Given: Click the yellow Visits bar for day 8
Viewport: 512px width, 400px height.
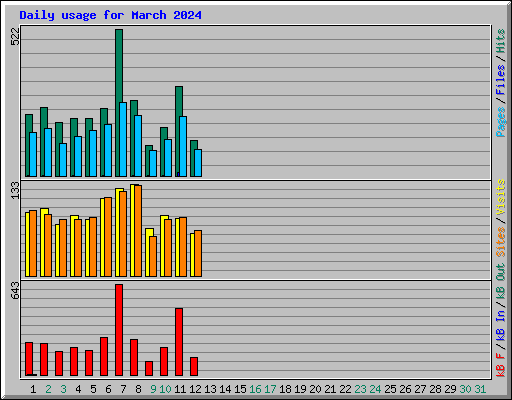Looking at the screenshot, I should (x=132, y=230).
